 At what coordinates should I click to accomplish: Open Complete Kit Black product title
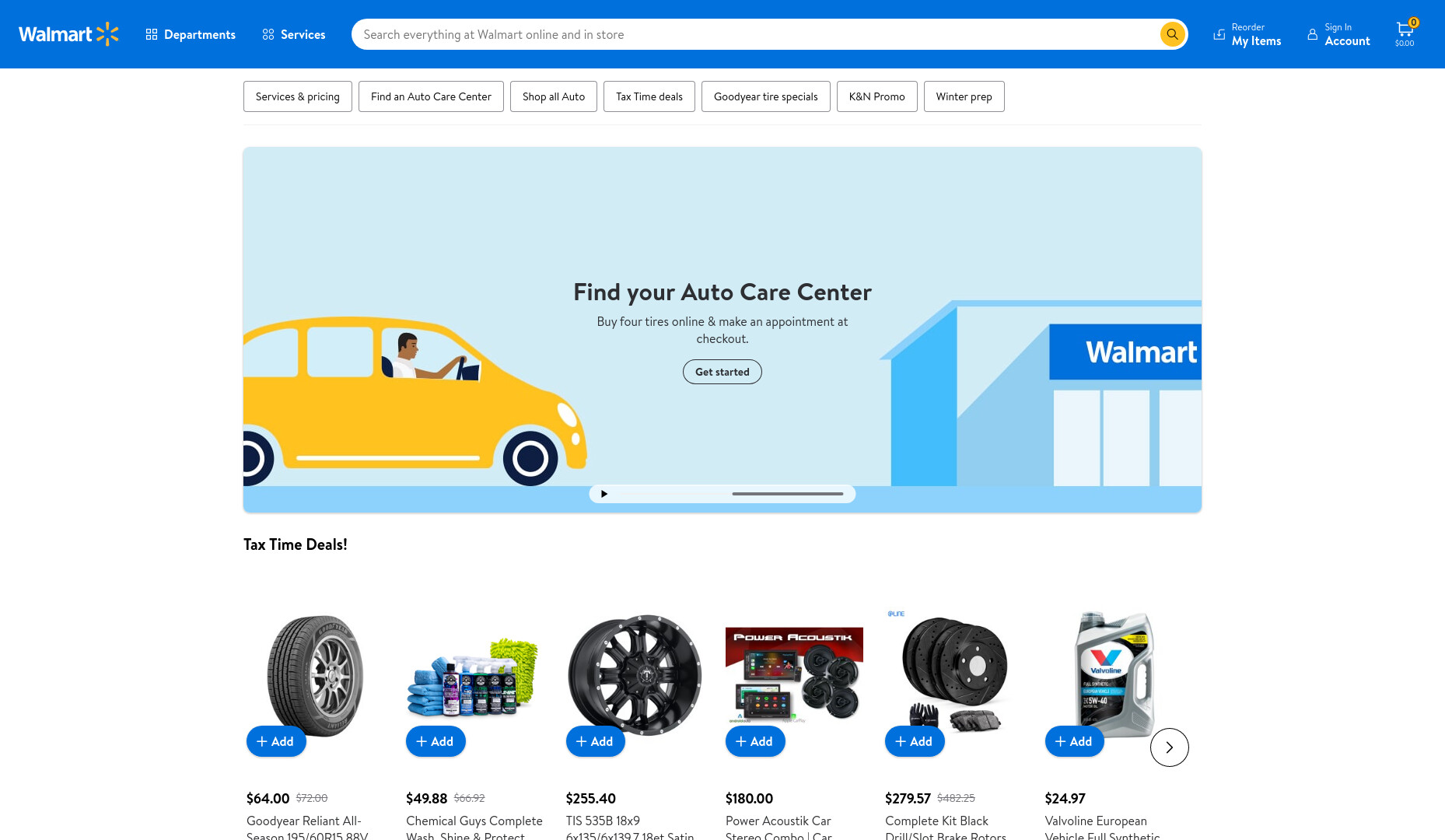946,828
